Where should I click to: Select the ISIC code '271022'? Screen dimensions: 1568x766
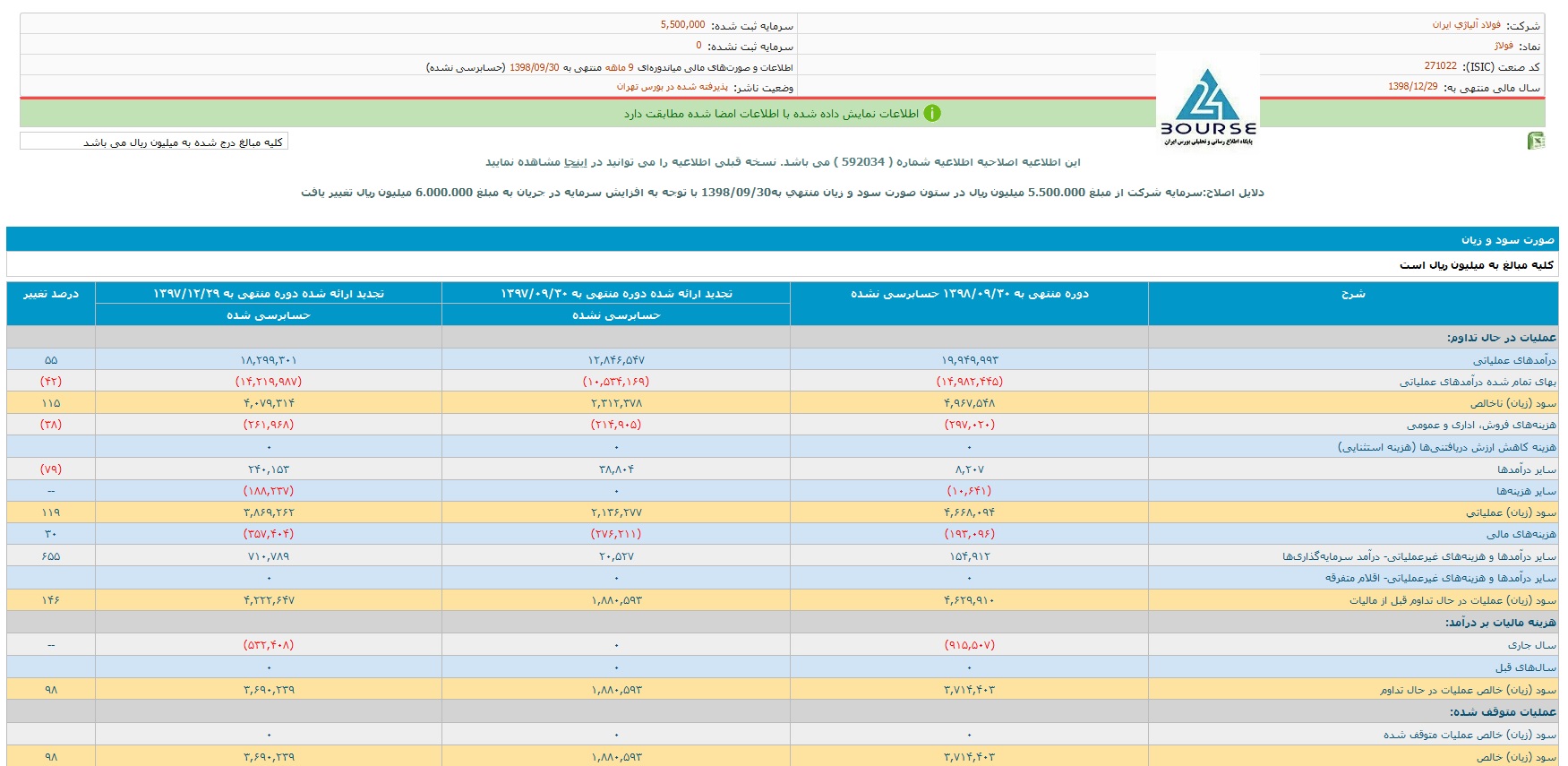point(1441,66)
